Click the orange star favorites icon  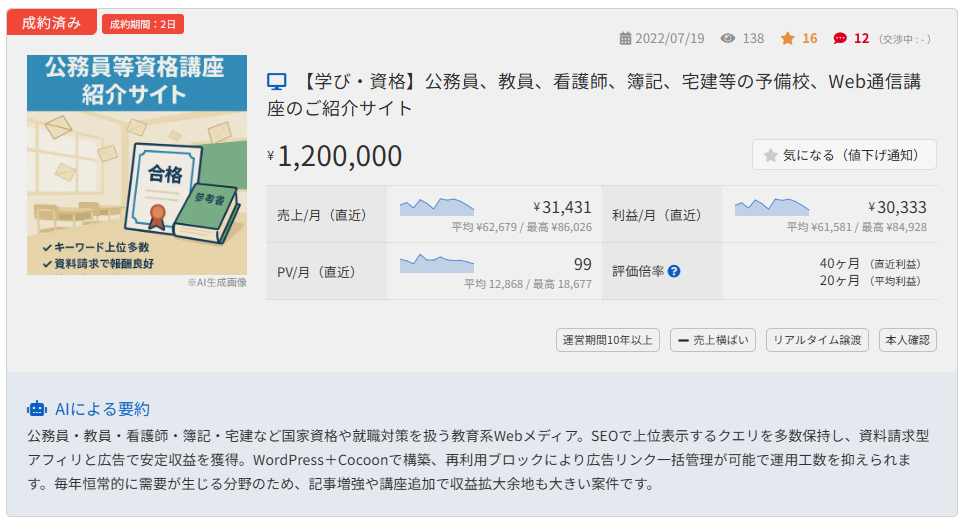(787, 39)
